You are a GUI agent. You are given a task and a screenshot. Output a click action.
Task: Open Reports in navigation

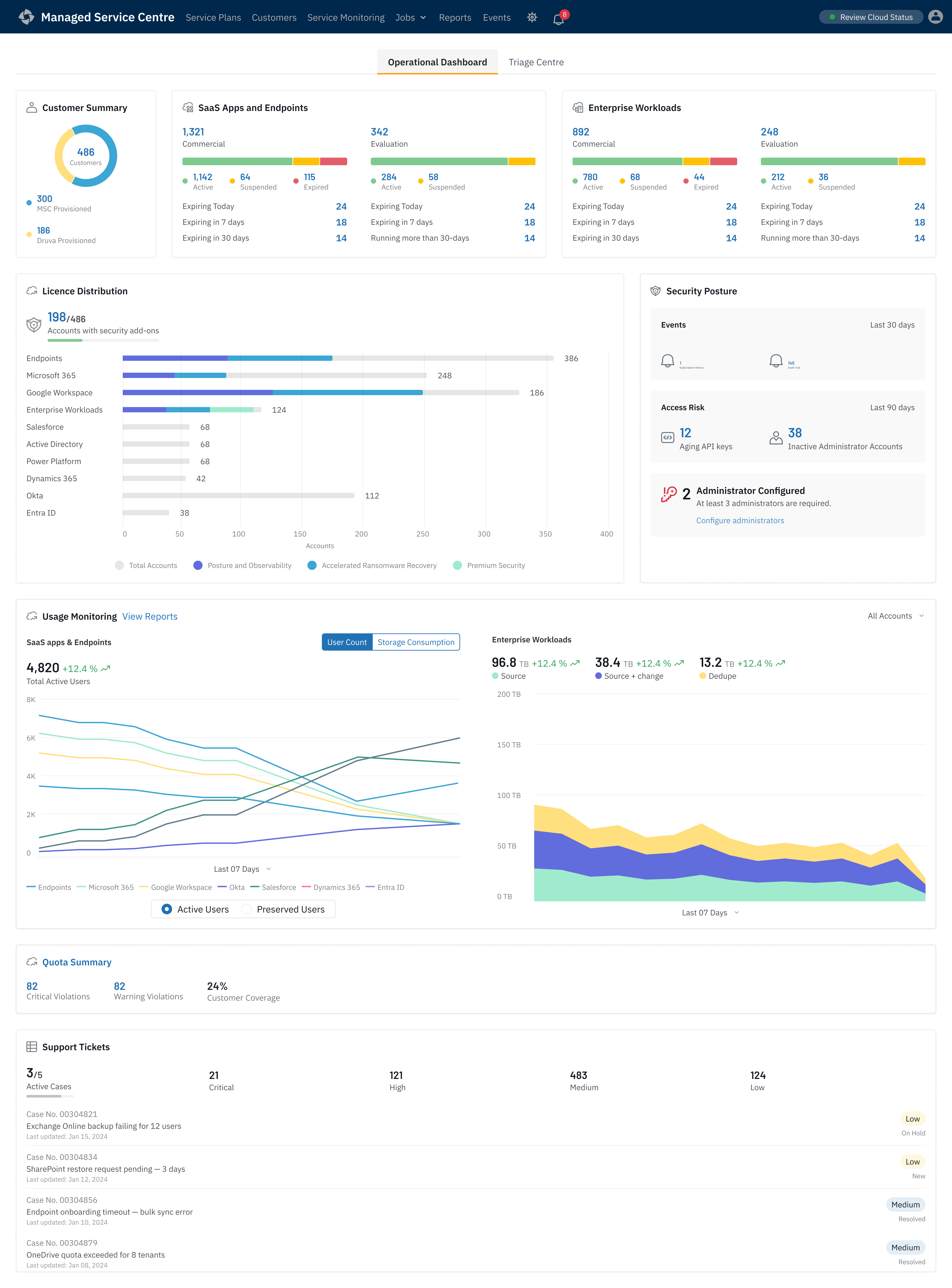point(455,18)
